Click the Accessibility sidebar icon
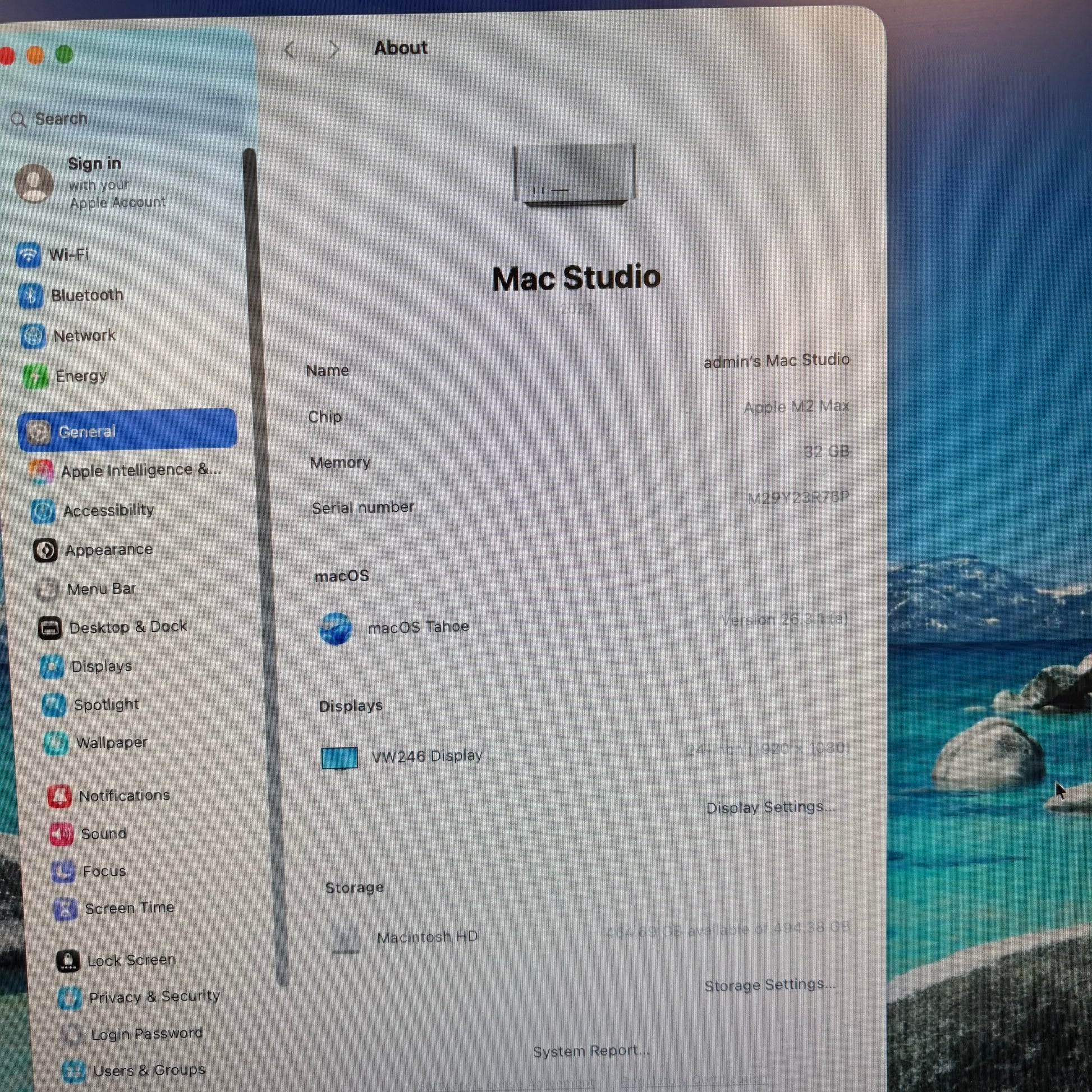The height and width of the screenshot is (1092, 1092). click(x=43, y=511)
